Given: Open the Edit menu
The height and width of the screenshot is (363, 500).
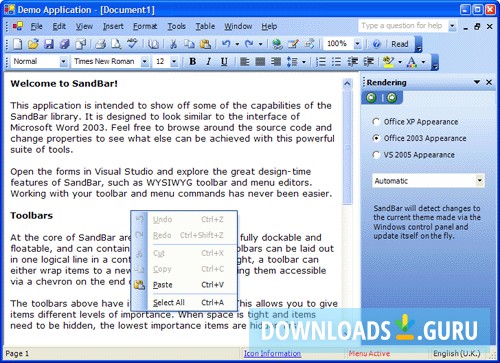Looking at the screenshot, I should tap(59, 26).
